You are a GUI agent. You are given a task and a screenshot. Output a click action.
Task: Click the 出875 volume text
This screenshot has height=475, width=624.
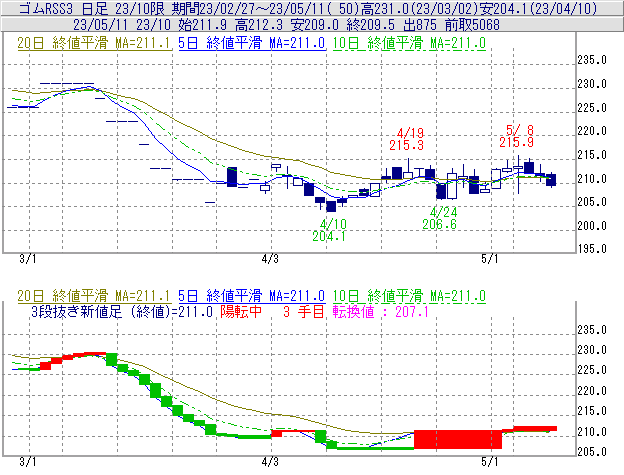pyautogui.click(x=419, y=25)
